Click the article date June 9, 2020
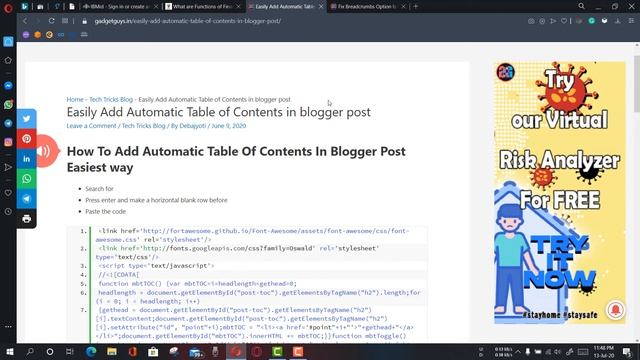Image resolution: width=640 pixels, height=360 pixels. [x=229, y=126]
